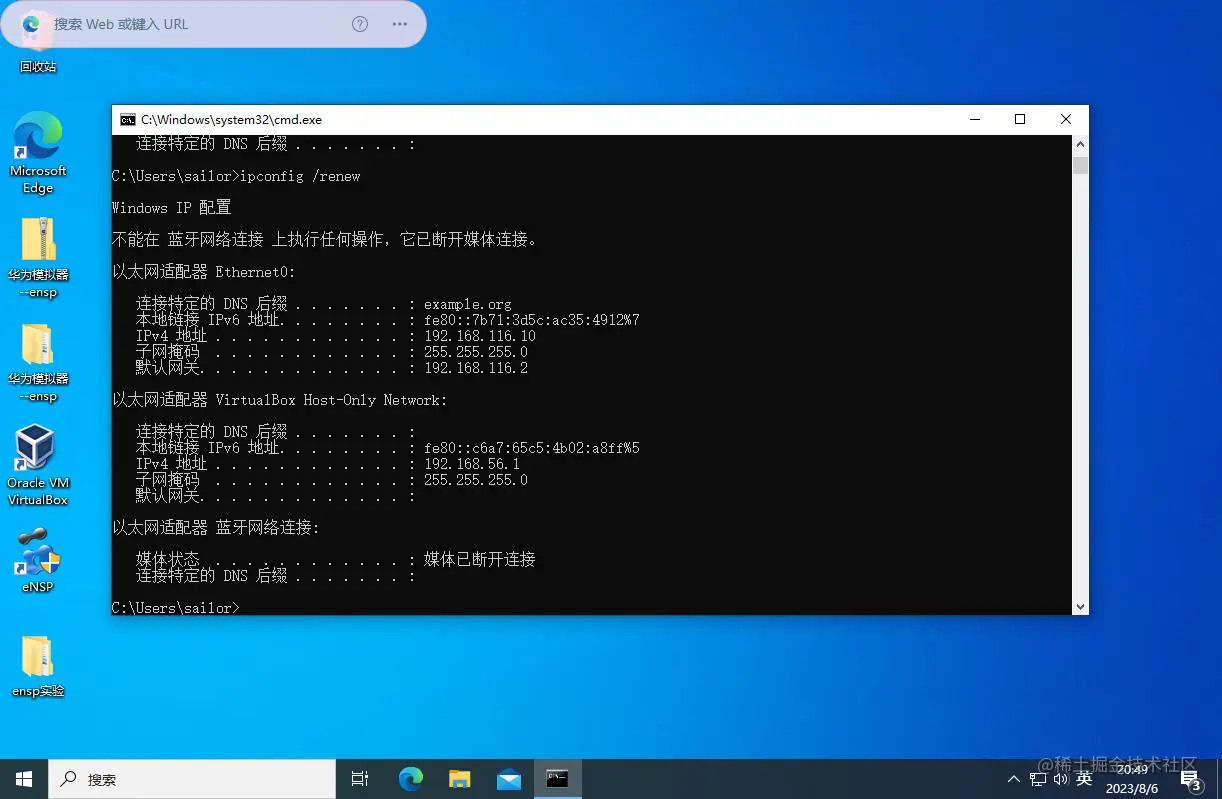Show hidden system tray icons
Viewport: 1222px width, 799px height.
[x=1014, y=779]
